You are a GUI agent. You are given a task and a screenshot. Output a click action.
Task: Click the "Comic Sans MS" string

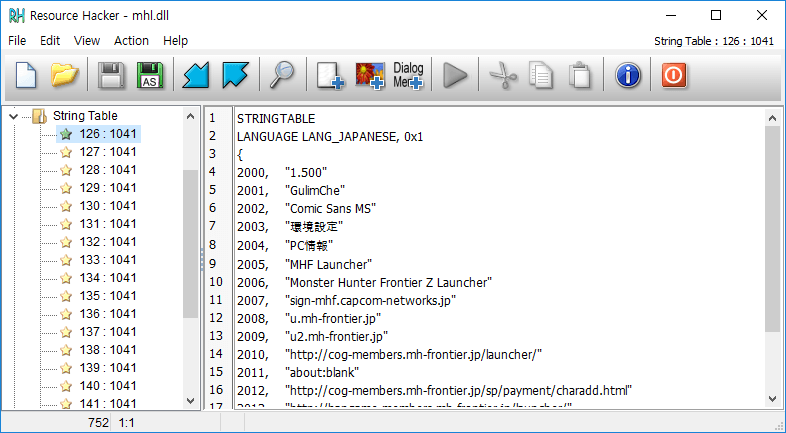tap(331, 209)
